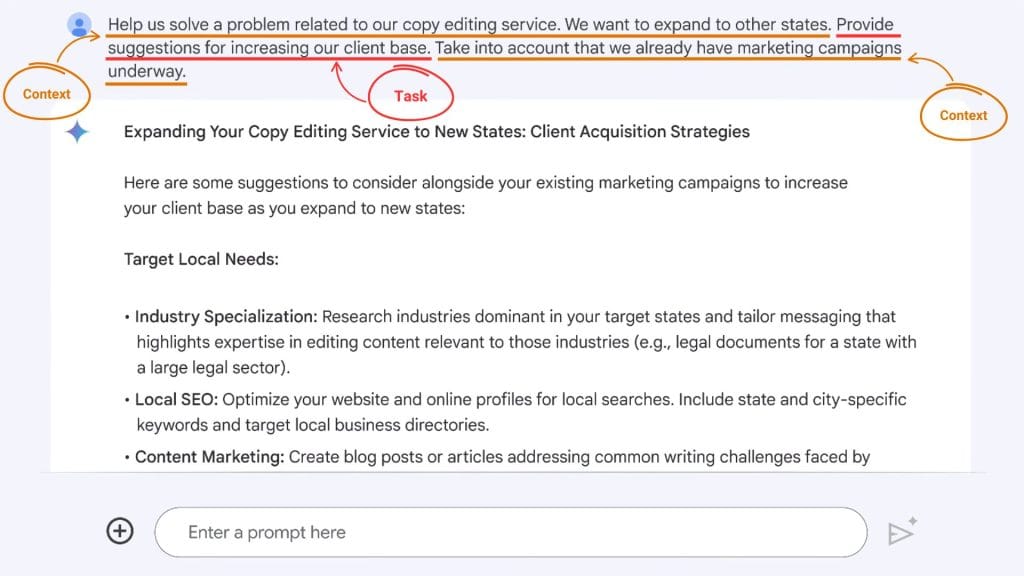Click the left 'Context' annotation bubble
The width and height of the screenshot is (1024, 576).
point(47,94)
